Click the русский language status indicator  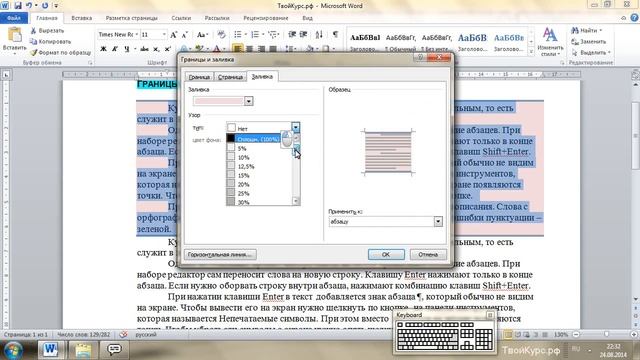[146, 335]
